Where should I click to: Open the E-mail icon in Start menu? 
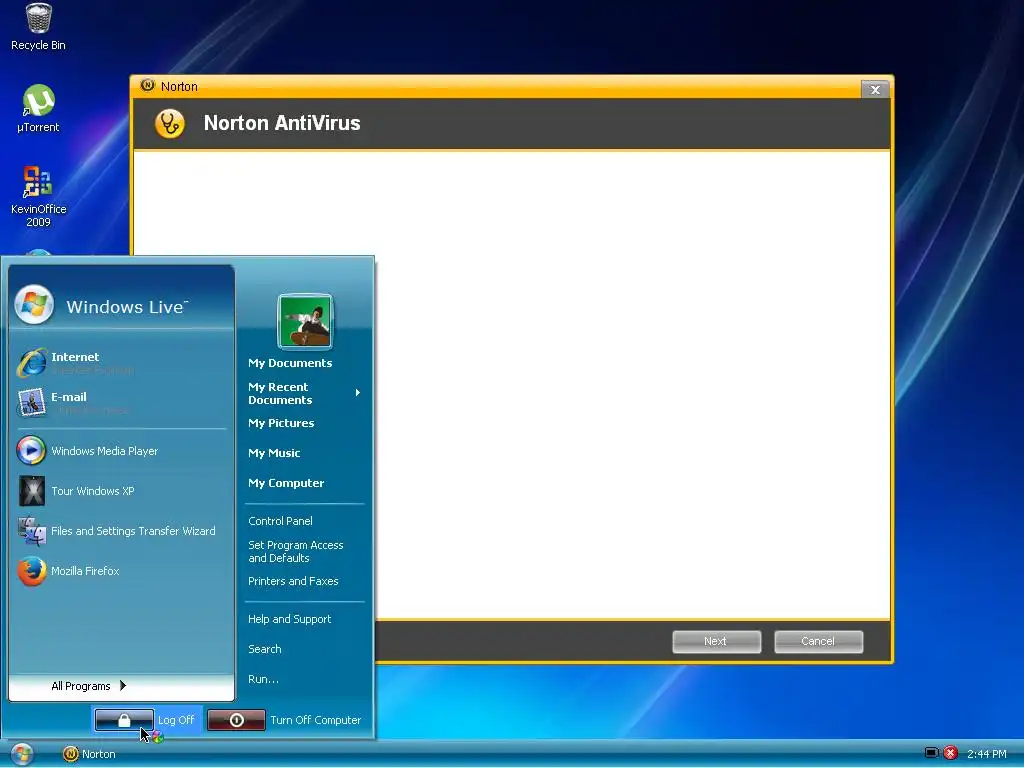tap(31, 402)
